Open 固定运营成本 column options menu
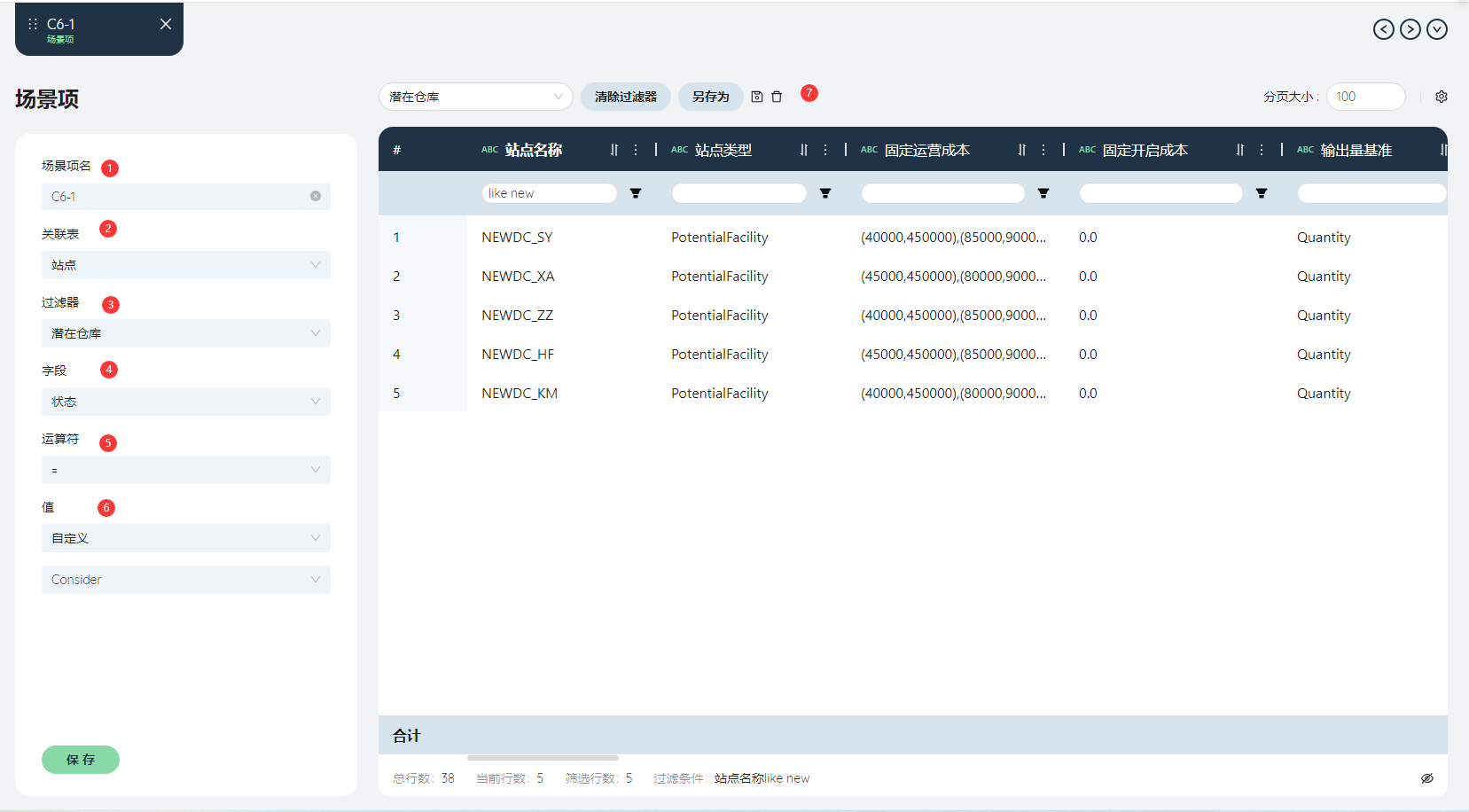 point(1043,150)
